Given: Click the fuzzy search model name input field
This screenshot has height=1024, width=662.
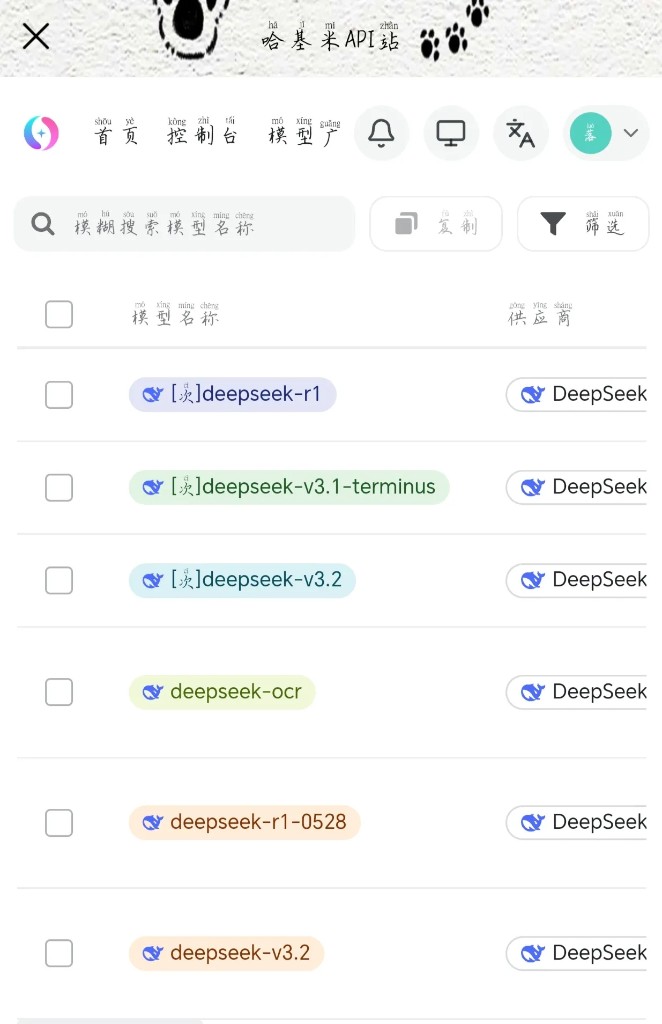Looking at the screenshot, I should pyautogui.click(x=200, y=223).
